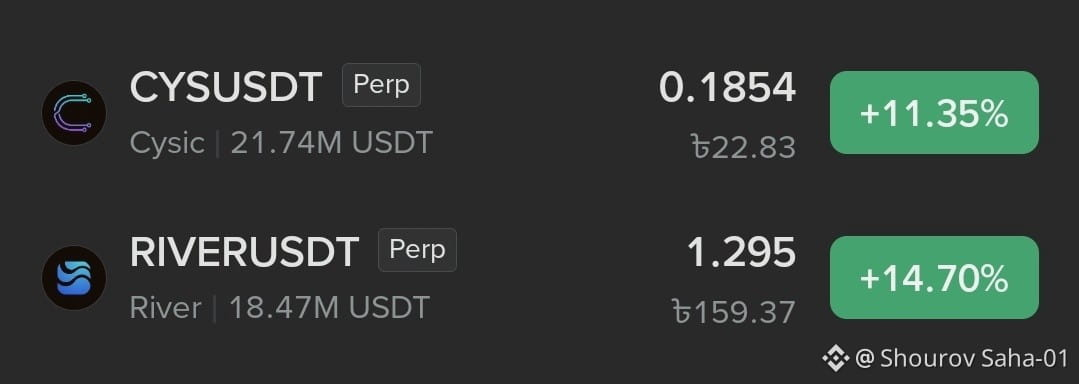Viewport: 1079px width, 384px height.
Task: Tap the +14.70% change button
Action: (x=934, y=278)
